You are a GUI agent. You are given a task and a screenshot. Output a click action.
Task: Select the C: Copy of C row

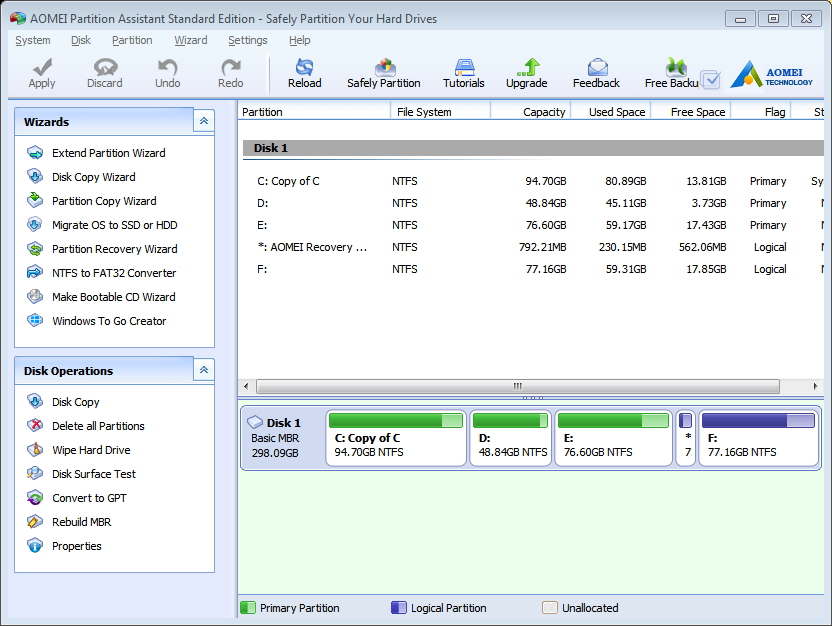pos(533,181)
